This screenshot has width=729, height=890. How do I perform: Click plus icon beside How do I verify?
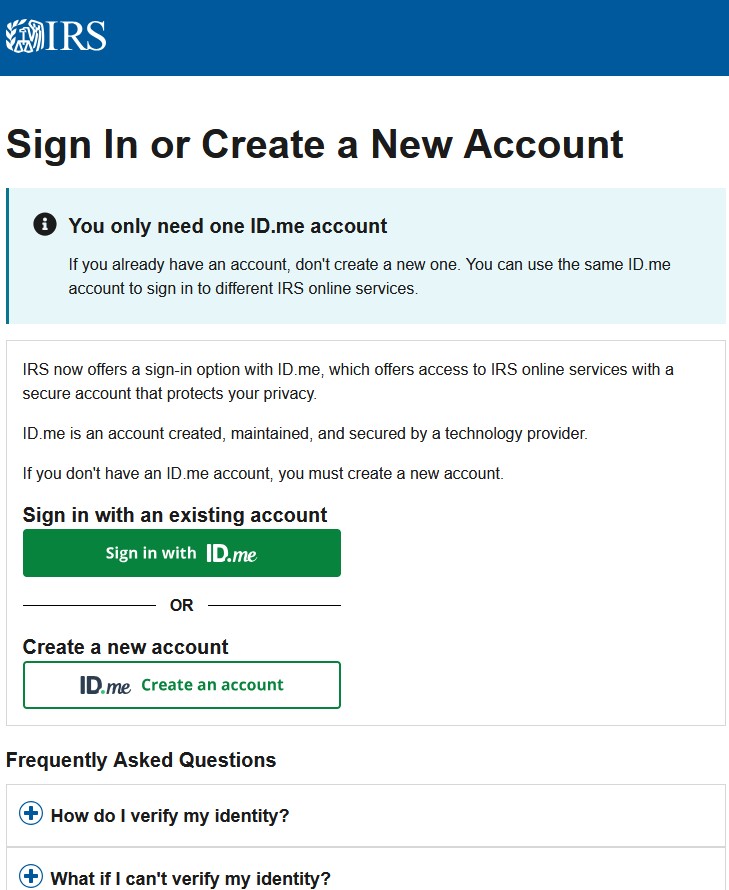[x=32, y=814]
